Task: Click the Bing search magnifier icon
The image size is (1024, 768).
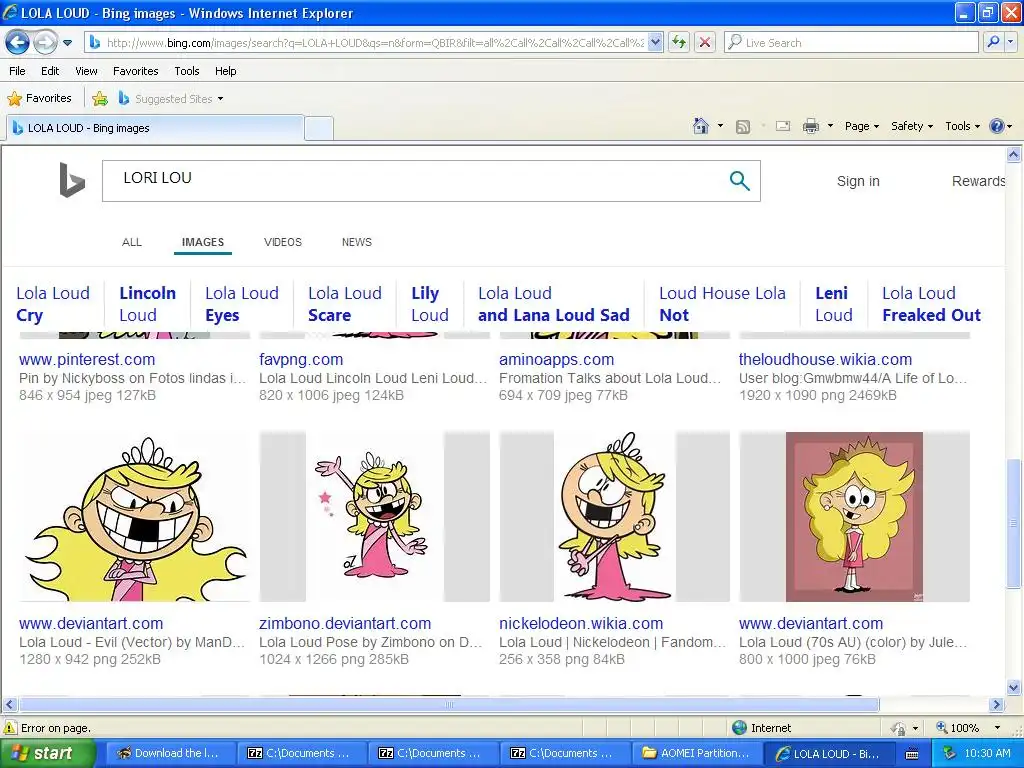Action: 739,180
